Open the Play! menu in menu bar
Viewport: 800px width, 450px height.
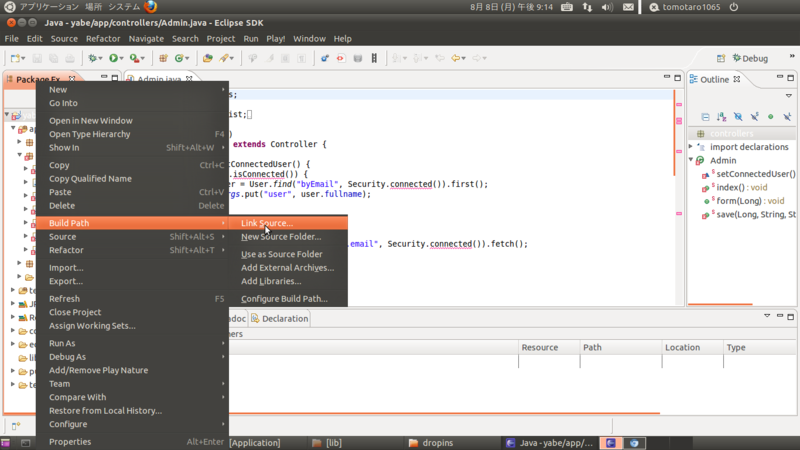(276, 39)
